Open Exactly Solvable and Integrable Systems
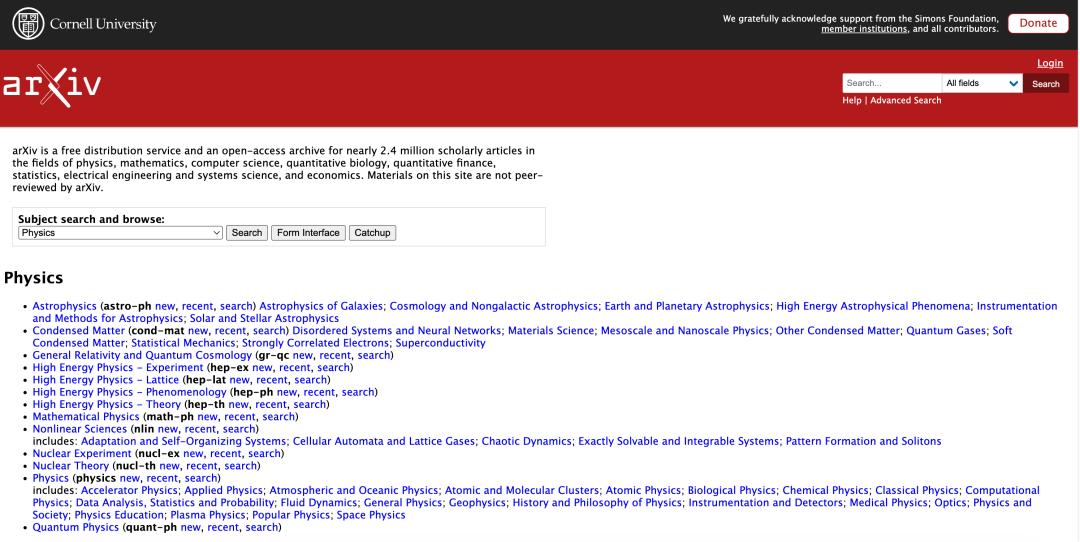Viewport: 1080px width, 542px height. point(678,441)
